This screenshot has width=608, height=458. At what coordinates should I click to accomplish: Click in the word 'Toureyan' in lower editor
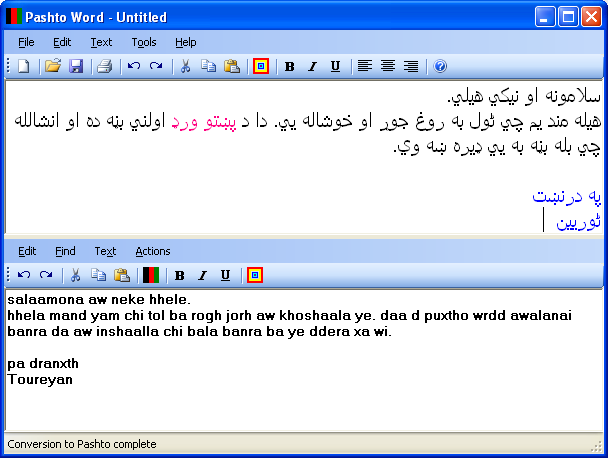(x=40, y=379)
